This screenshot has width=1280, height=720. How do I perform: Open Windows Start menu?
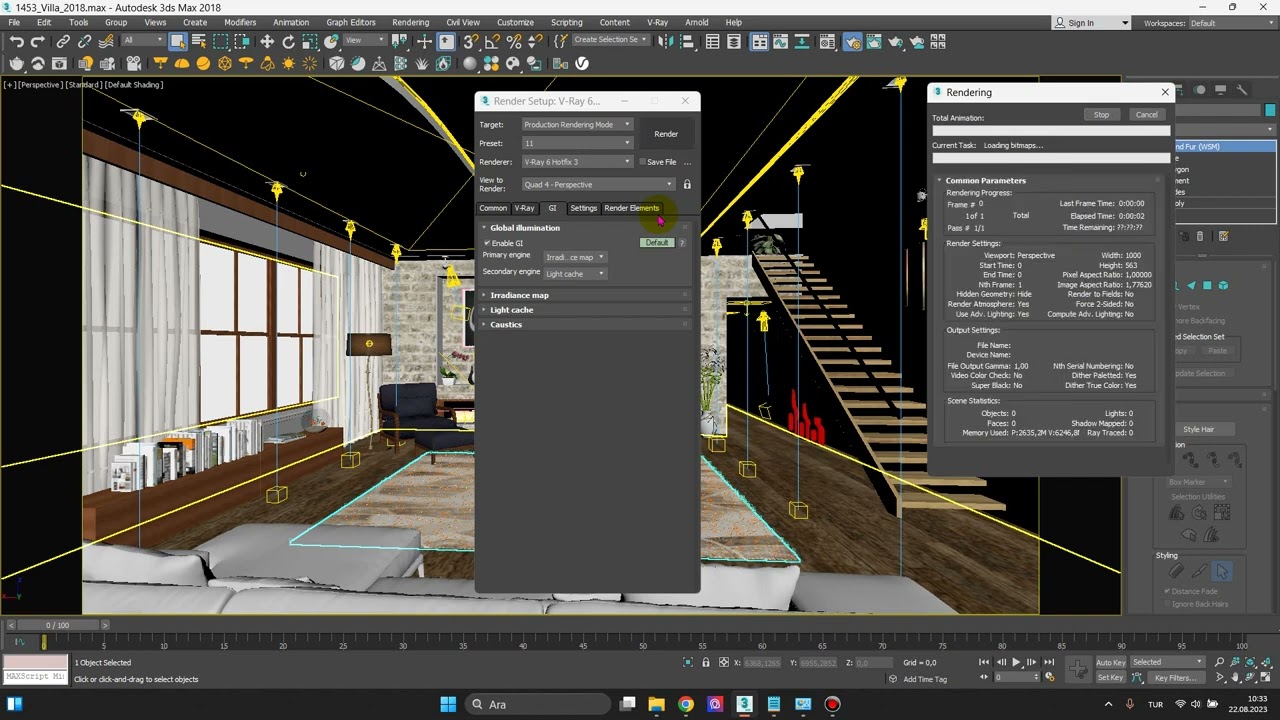click(448, 704)
